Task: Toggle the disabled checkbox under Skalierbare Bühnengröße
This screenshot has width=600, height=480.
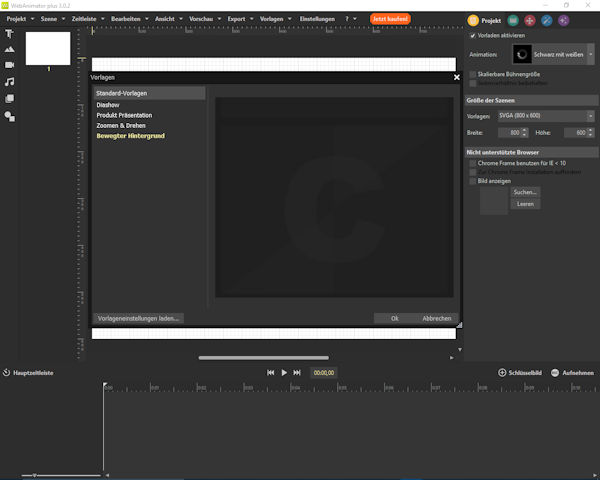Action: point(473,83)
